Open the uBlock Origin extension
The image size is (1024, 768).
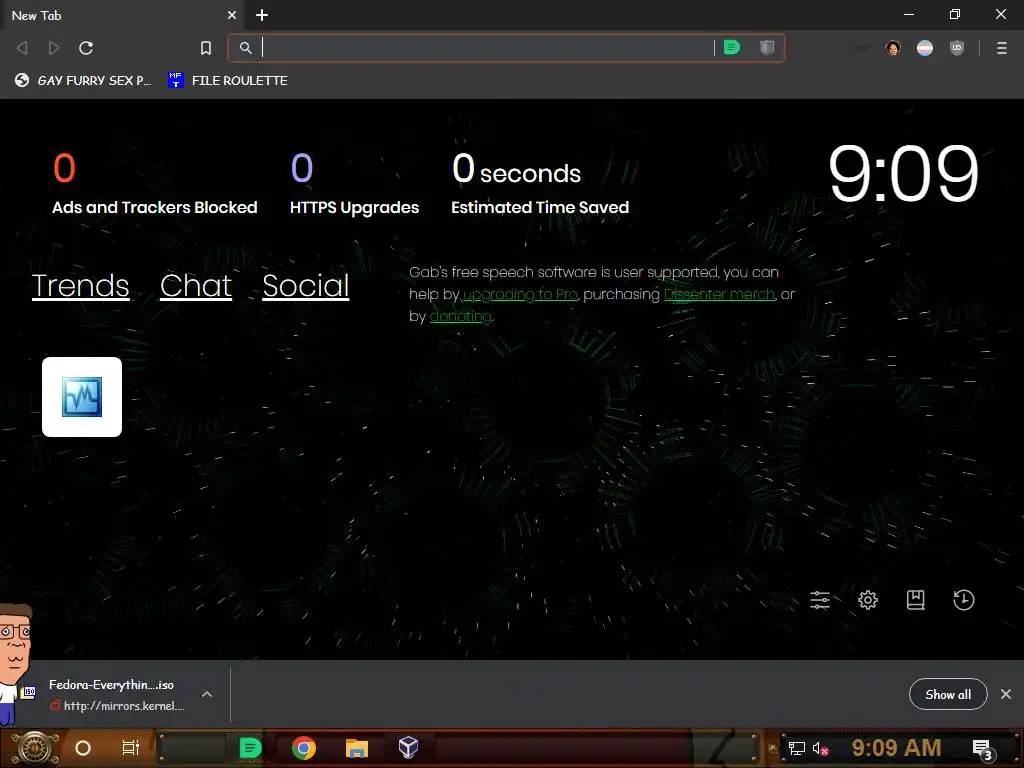pos(957,48)
